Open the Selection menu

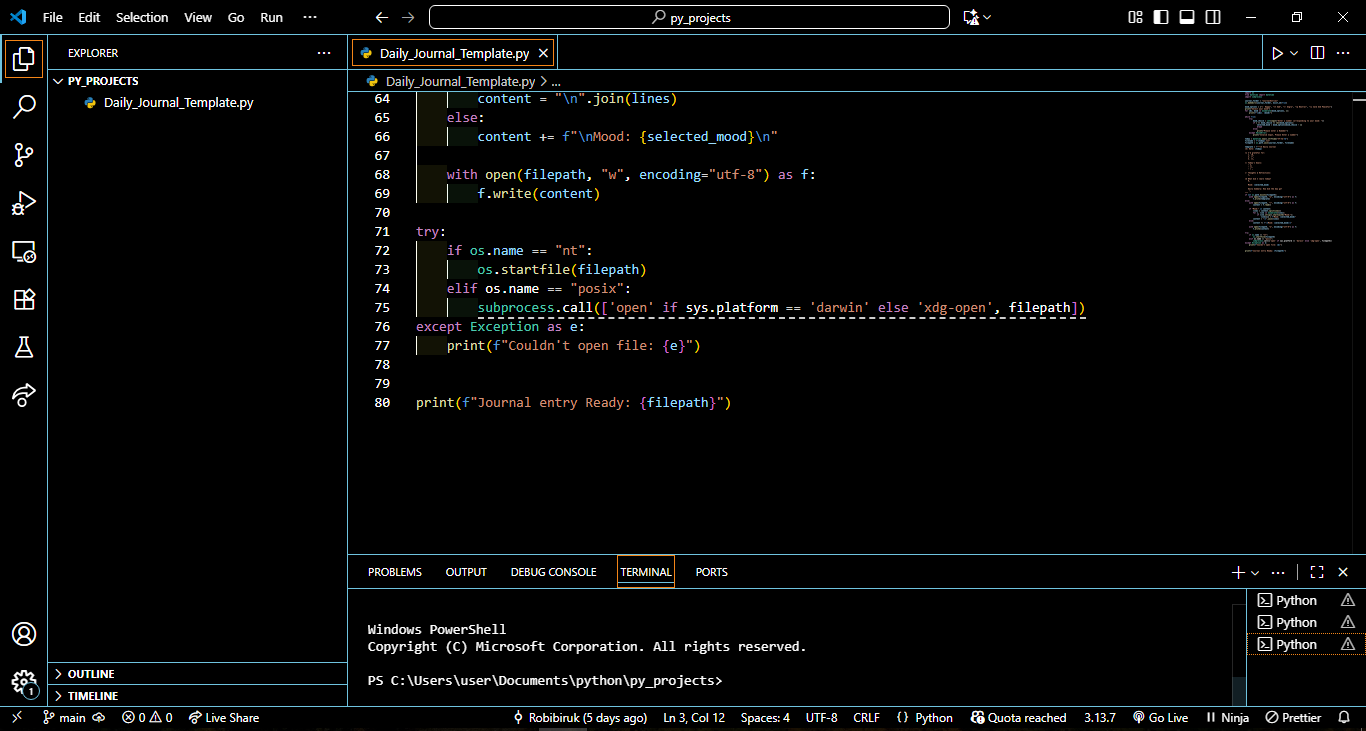pyautogui.click(x=142, y=17)
